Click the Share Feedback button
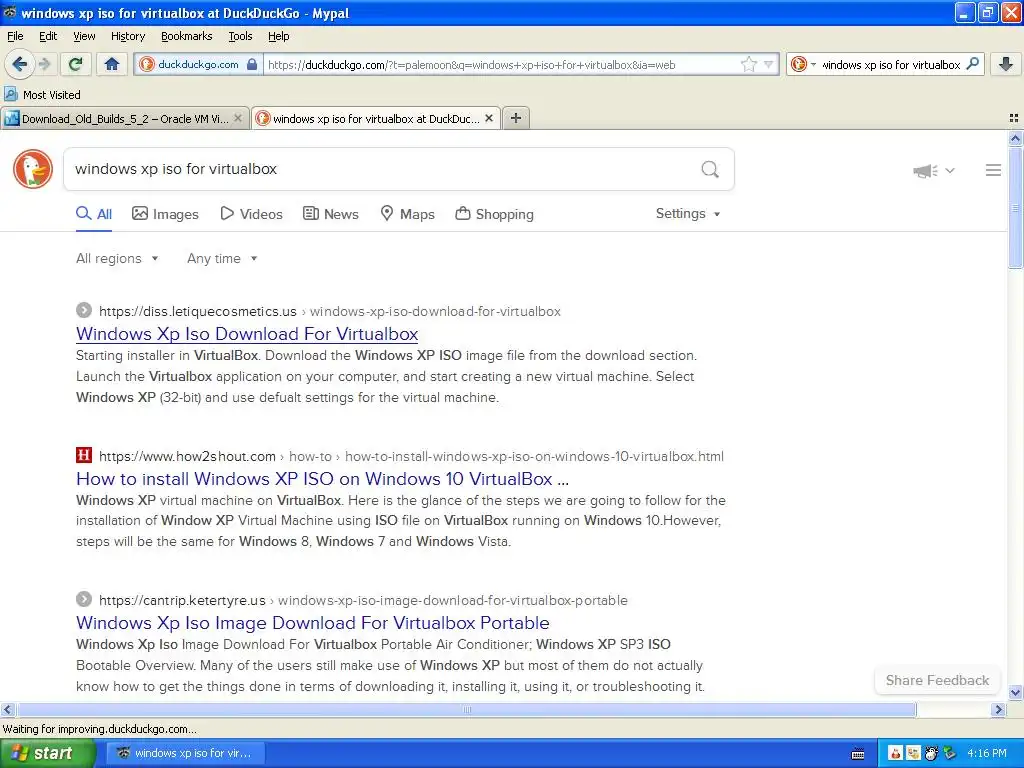Image resolution: width=1024 pixels, height=768 pixels. [x=937, y=680]
